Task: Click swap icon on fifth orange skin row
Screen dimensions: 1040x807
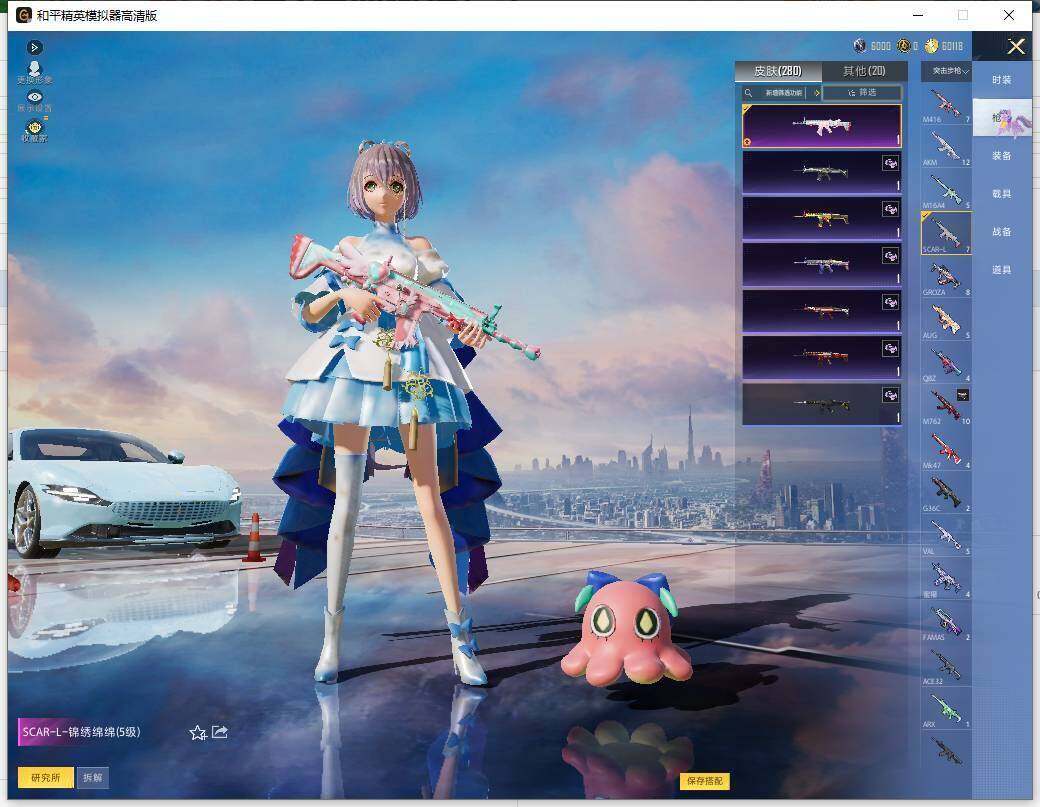Action: 890,302
